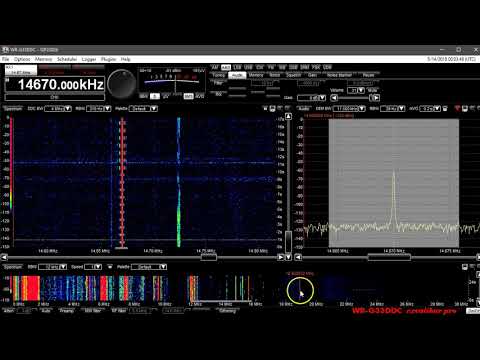Click the waterfall time-scale down arrow

tap(289, 257)
